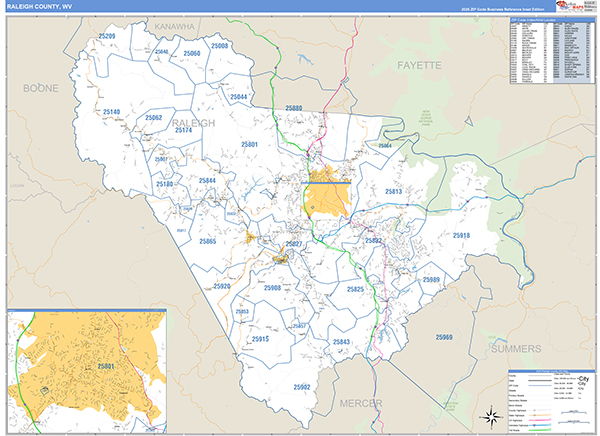Select the MERCER county label
This screenshot has height=436, width=600.
[x=362, y=401]
